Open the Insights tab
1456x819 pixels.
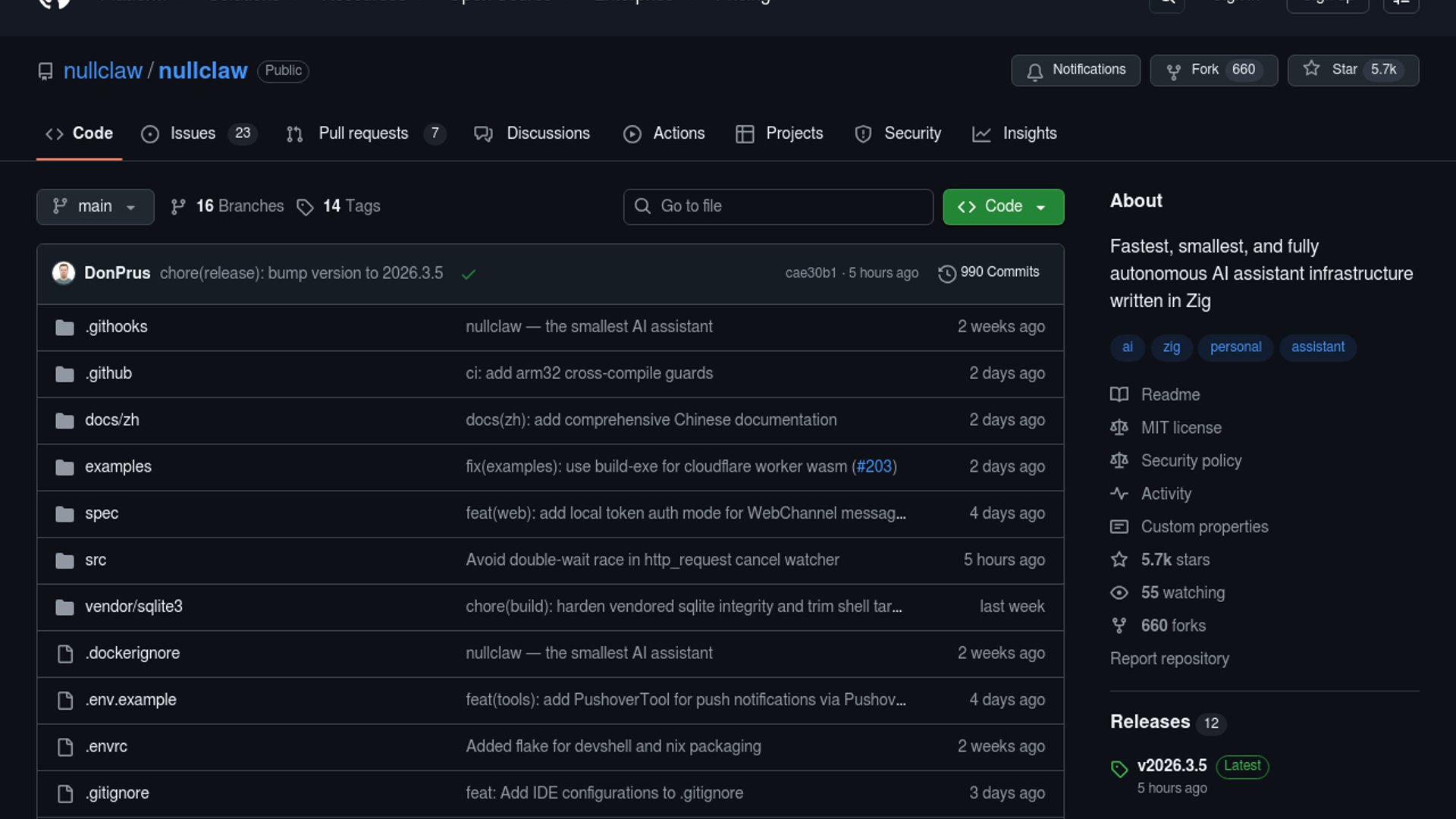pos(1029,133)
